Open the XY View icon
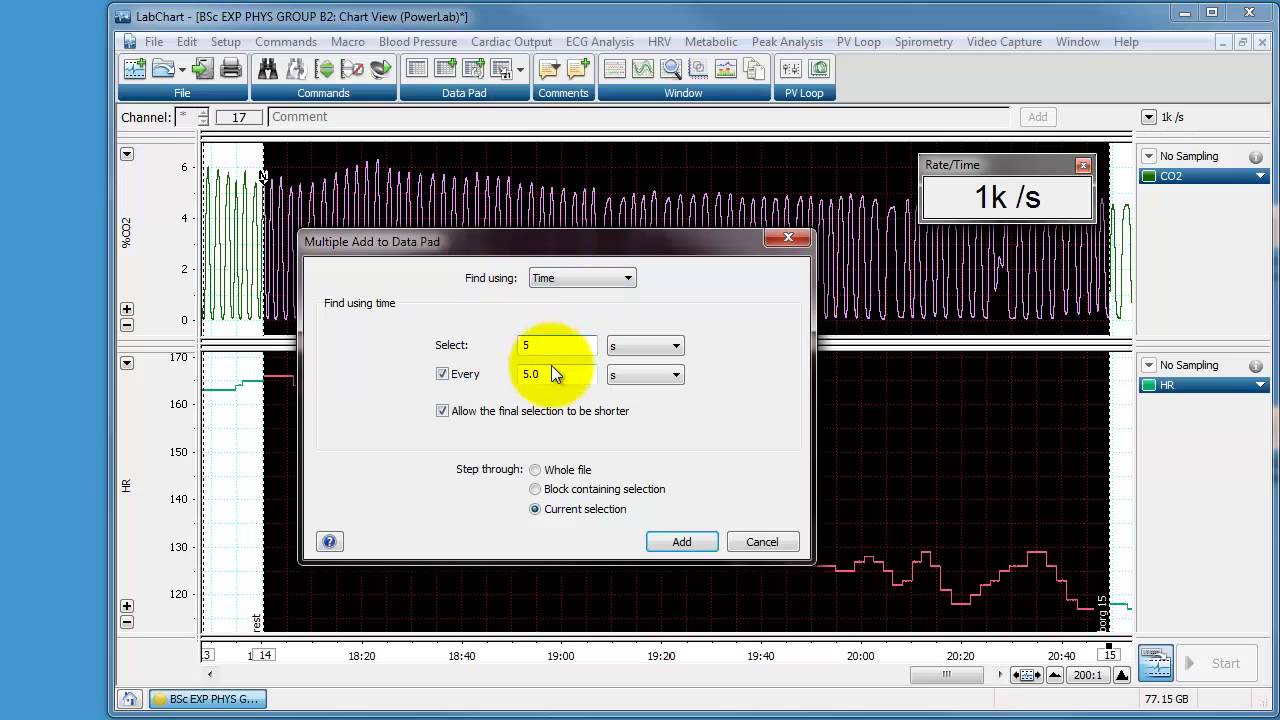 tap(699, 69)
